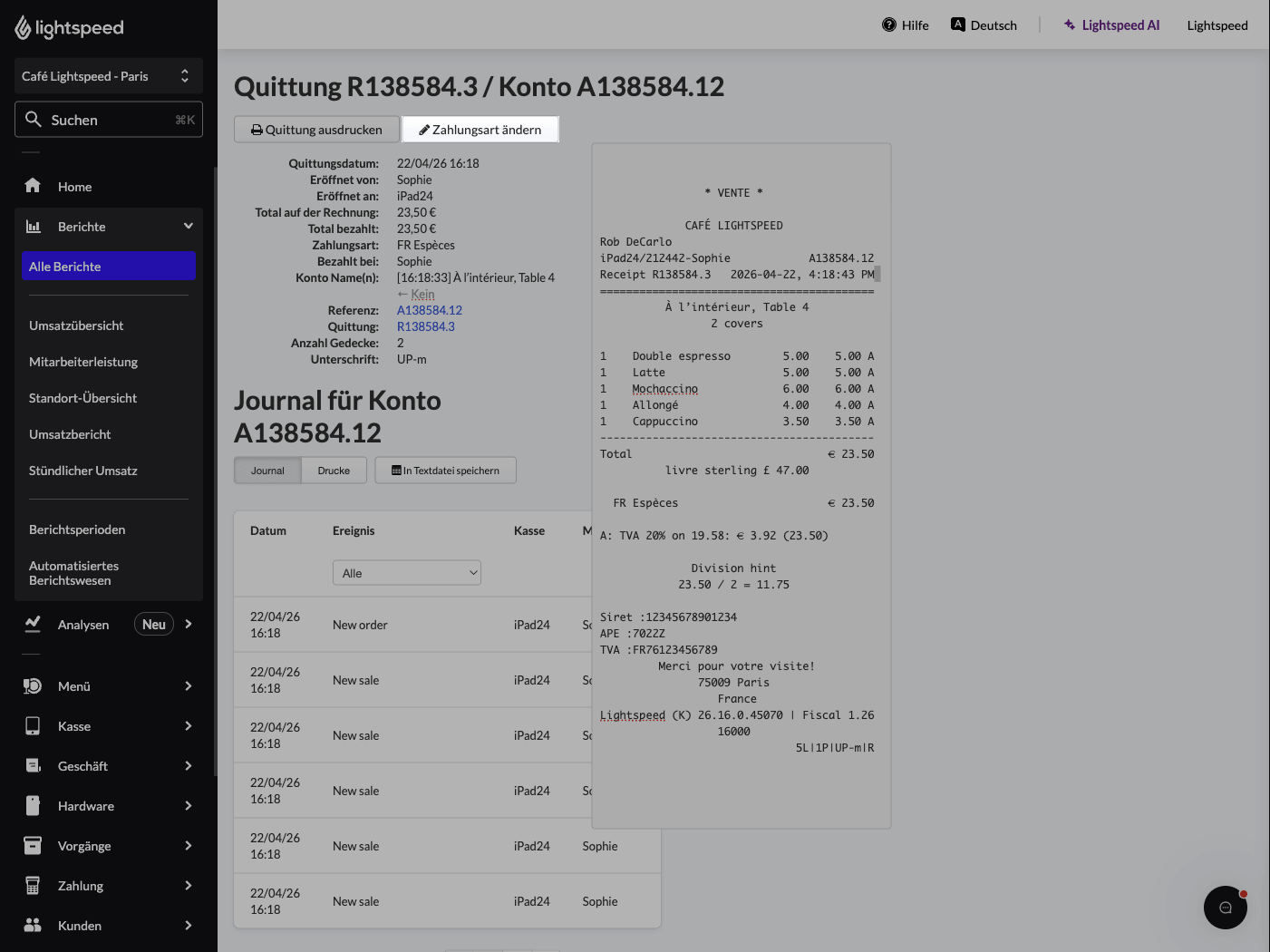Expand the Analysen section chevron
This screenshot has width=1270, height=952.
pyautogui.click(x=189, y=624)
